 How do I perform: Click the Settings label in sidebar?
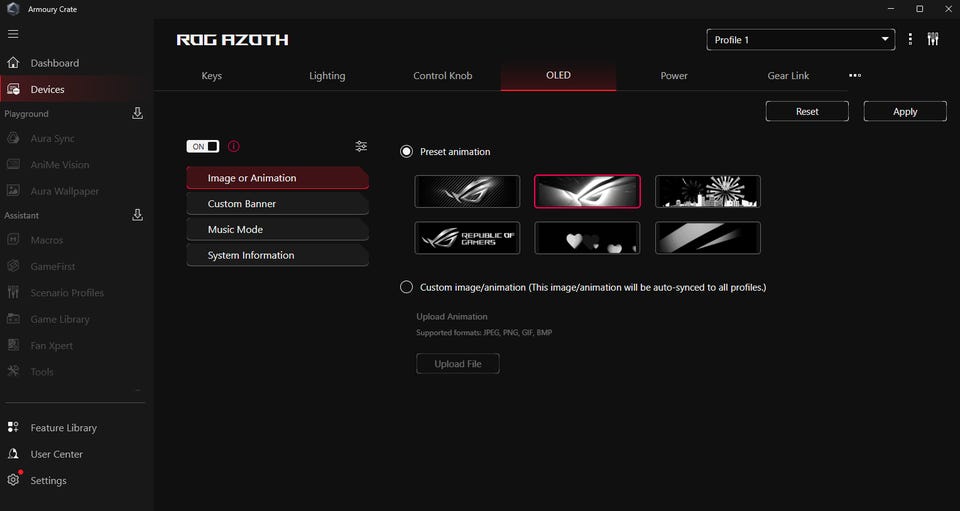point(48,480)
